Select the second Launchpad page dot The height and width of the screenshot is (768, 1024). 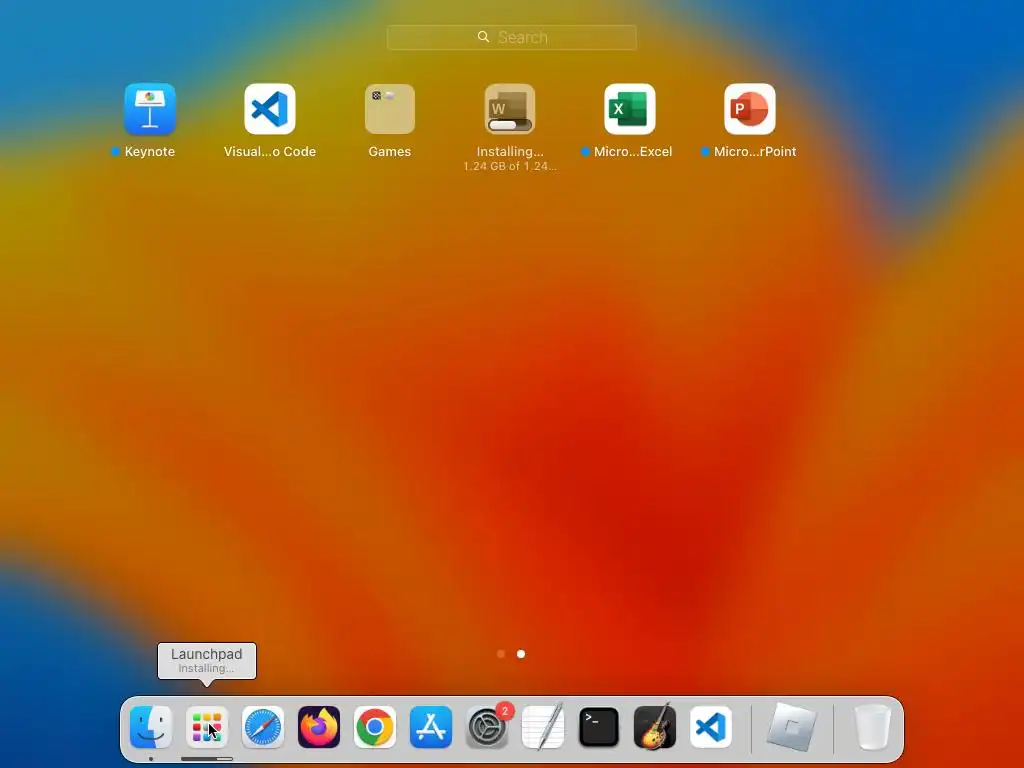[x=521, y=654]
